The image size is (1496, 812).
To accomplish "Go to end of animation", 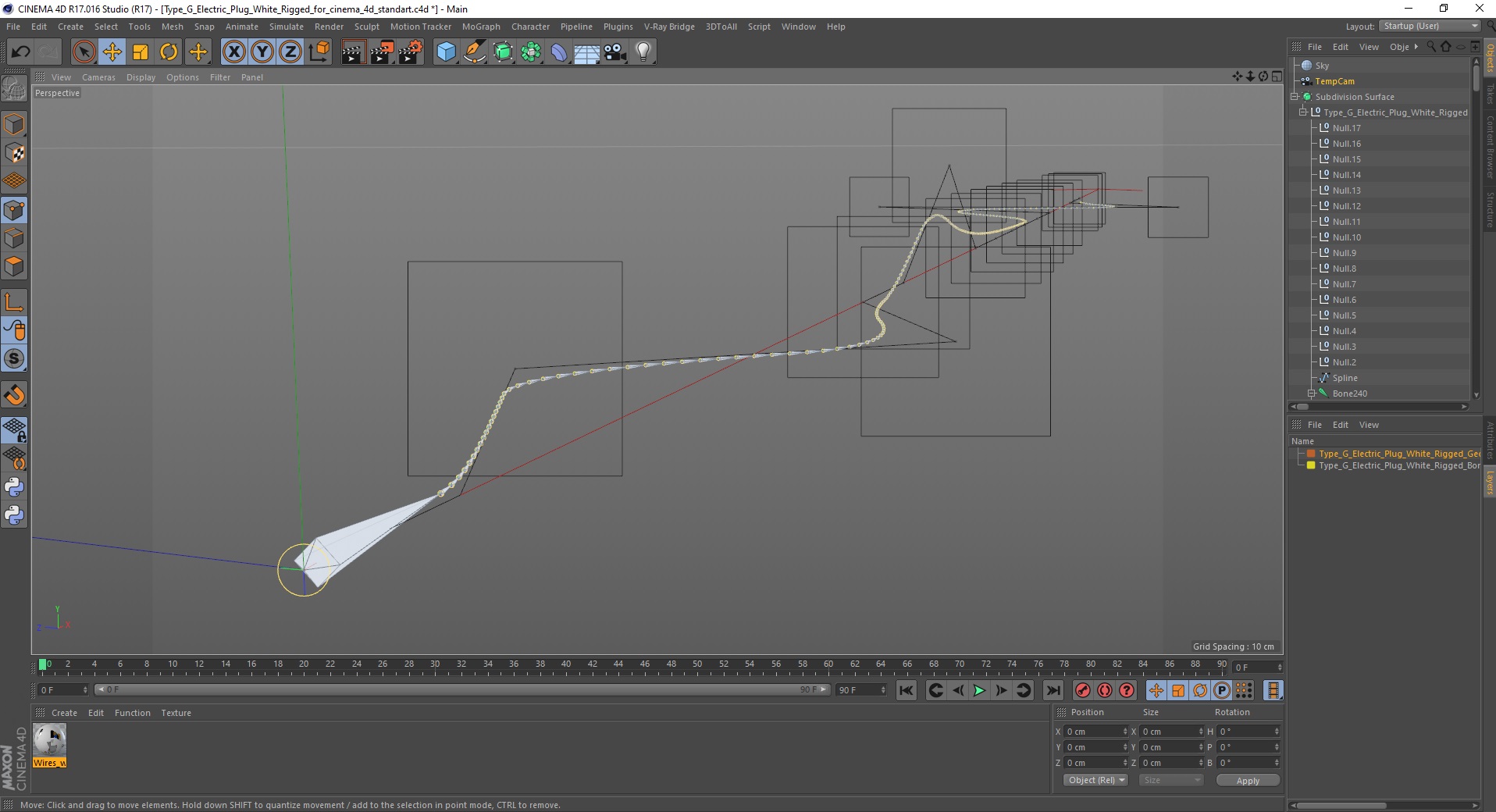I will click(1053, 690).
